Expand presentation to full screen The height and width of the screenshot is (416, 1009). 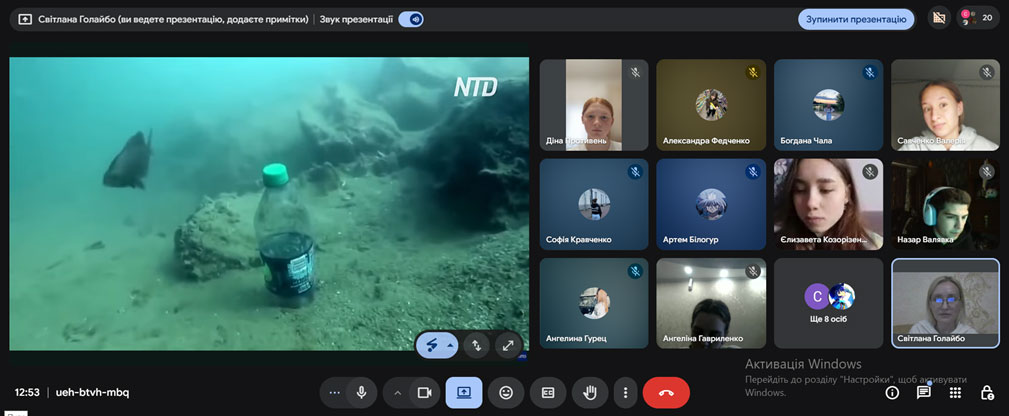coord(508,345)
